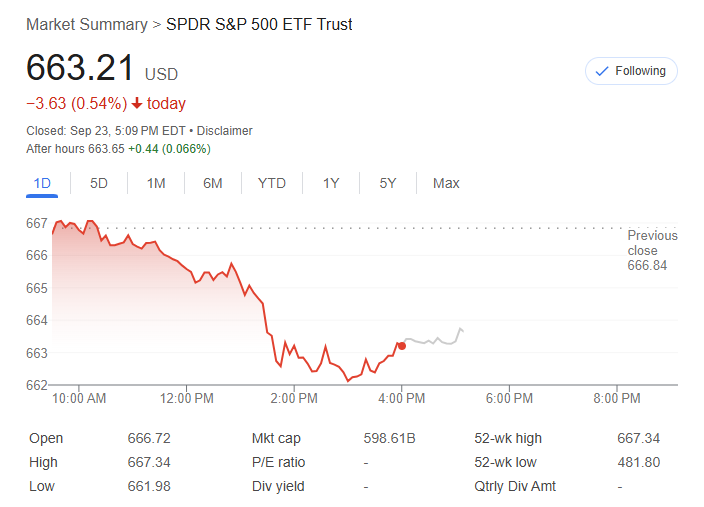Click the Mkt cap value 598.61B

(x=389, y=438)
